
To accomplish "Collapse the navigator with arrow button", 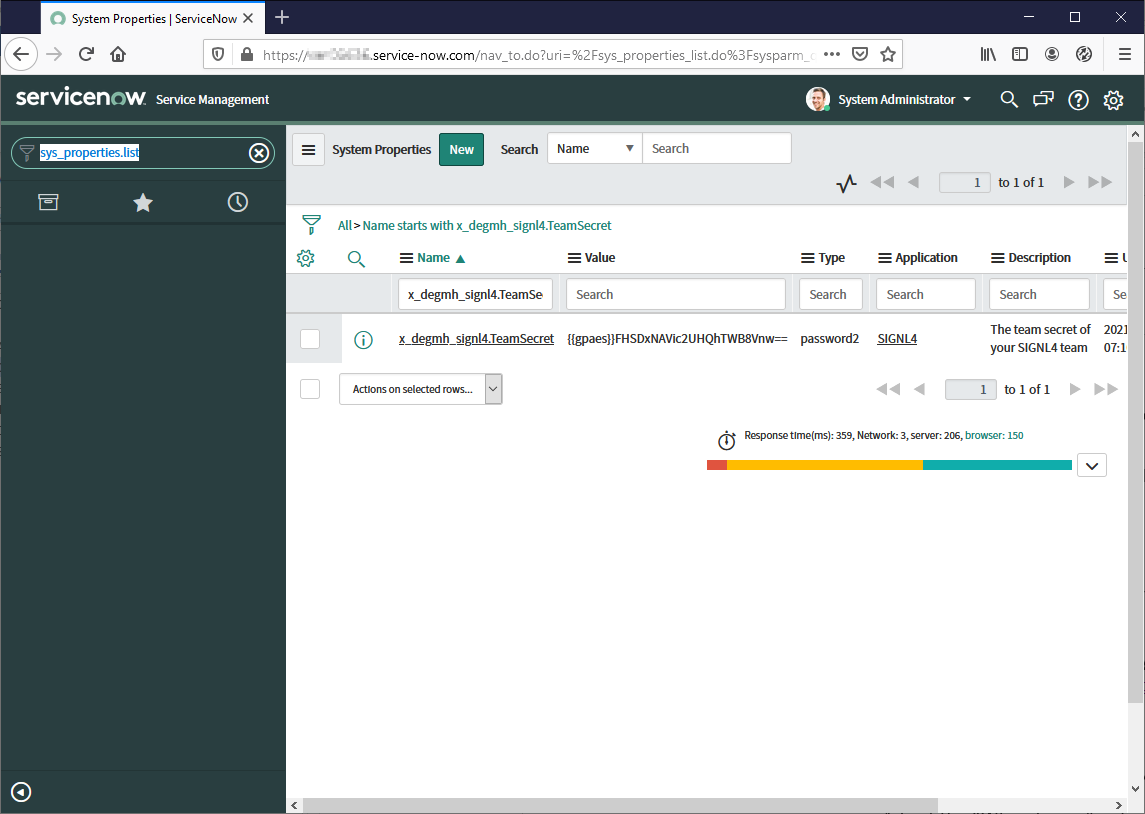I will point(21,791).
